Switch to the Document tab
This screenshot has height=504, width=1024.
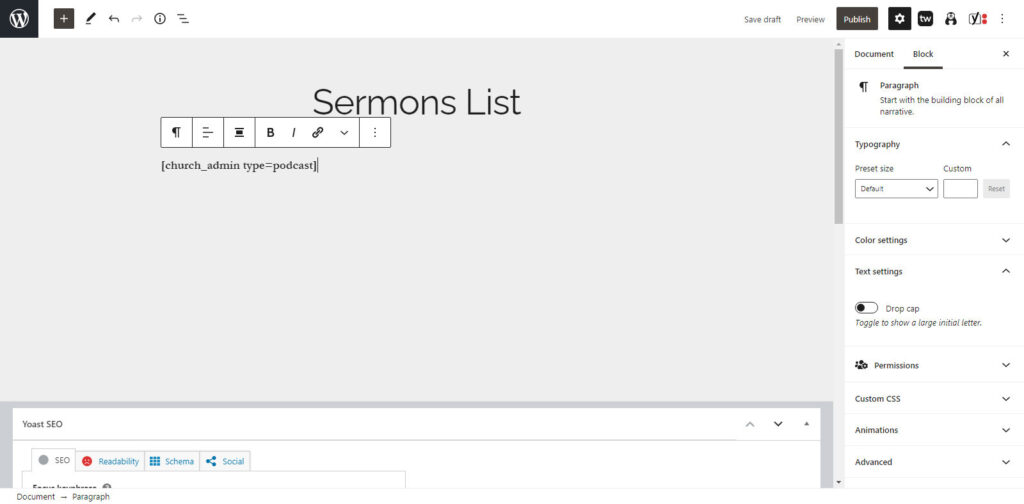coord(874,54)
